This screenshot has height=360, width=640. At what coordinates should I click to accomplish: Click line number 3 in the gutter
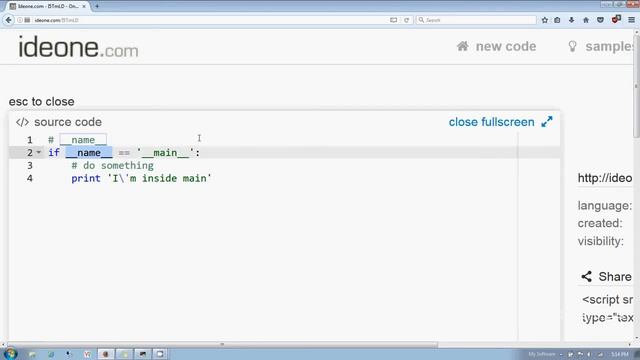tap(30, 166)
